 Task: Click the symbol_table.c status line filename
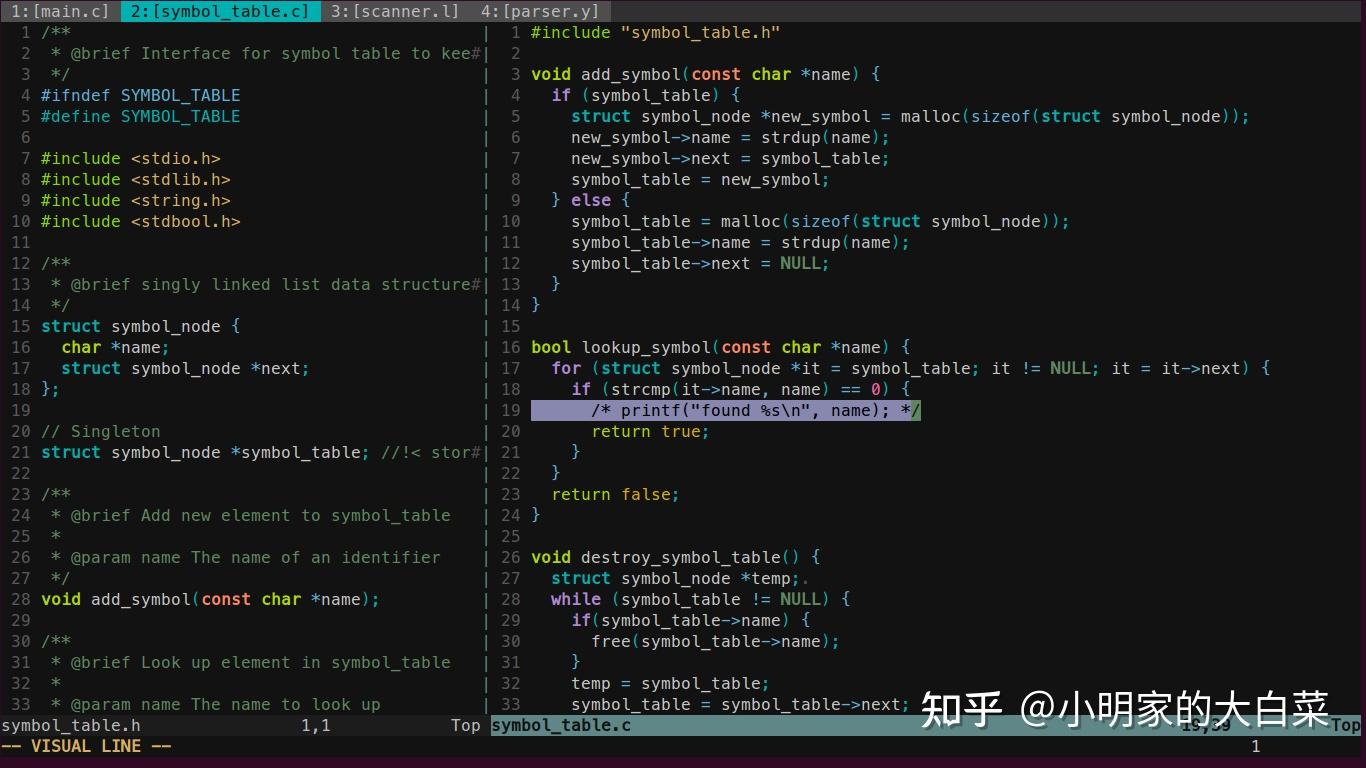pos(561,726)
